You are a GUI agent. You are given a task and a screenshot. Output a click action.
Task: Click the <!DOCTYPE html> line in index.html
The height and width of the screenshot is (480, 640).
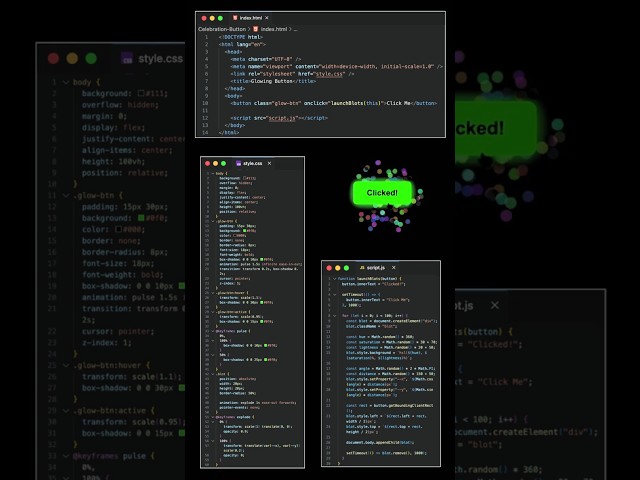tap(241, 37)
